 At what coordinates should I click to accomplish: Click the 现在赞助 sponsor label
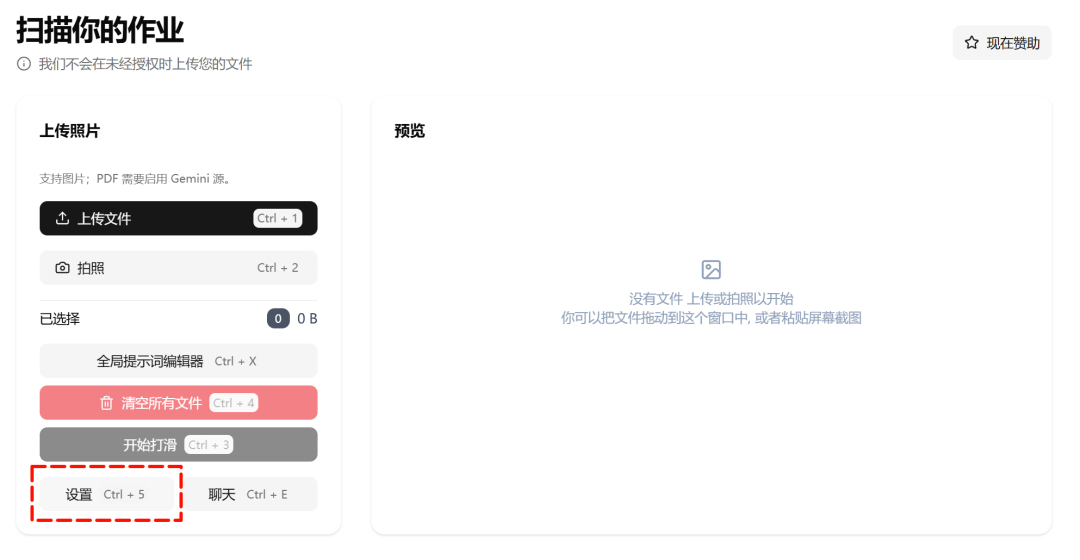coord(1013,43)
